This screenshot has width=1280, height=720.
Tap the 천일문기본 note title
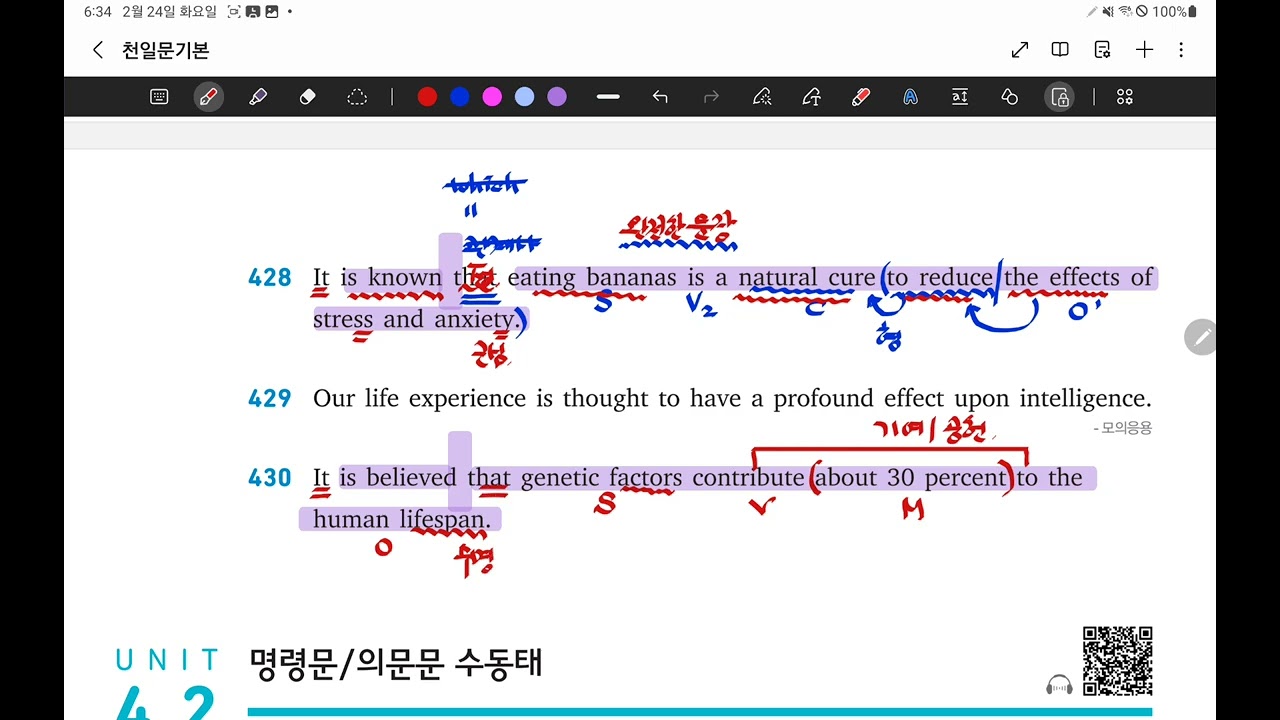click(x=166, y=50)
